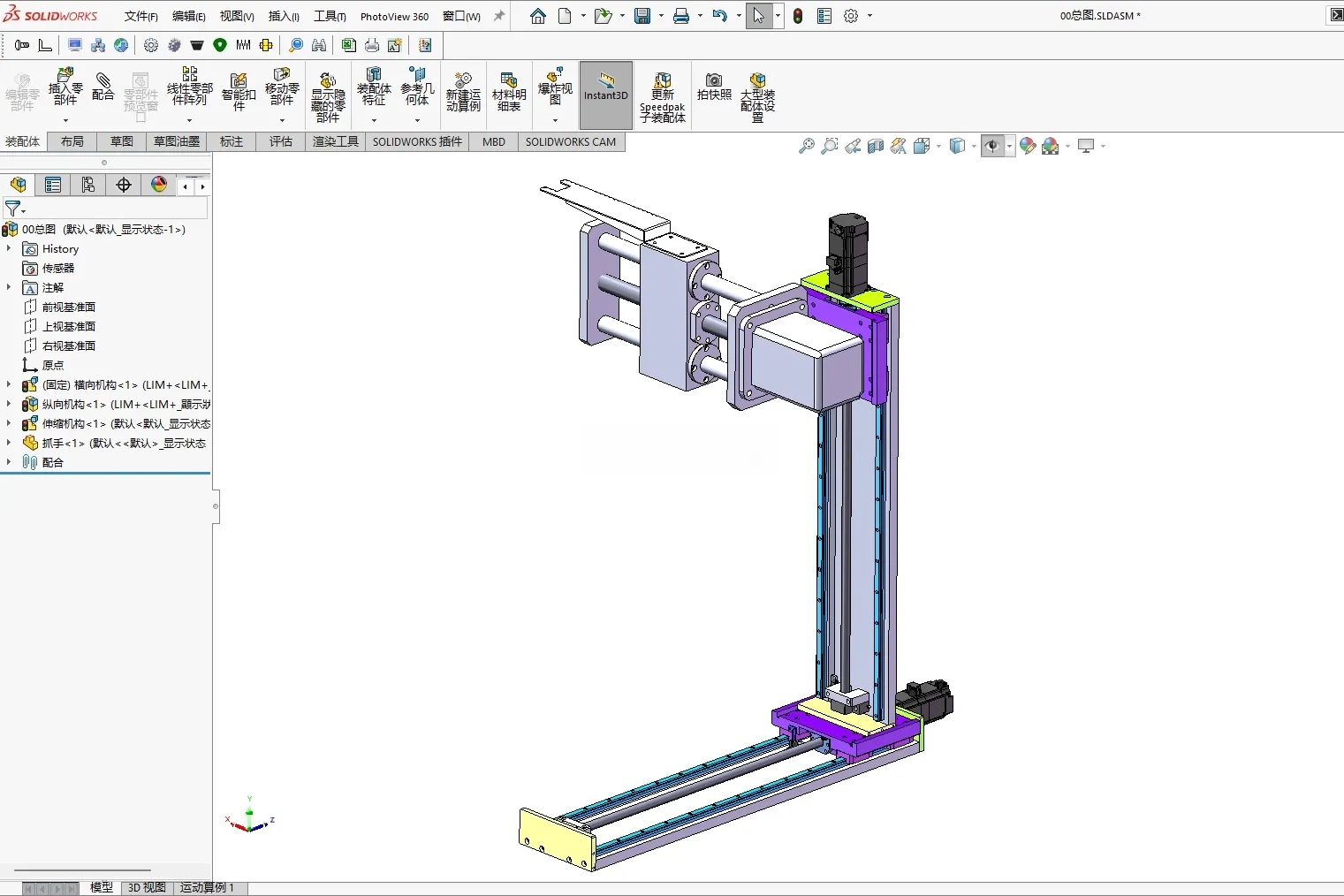Click the 更新 Speedpak 子装配体 button
The height and width of the screenshot is (896, 1344).
tap(663, 97)
